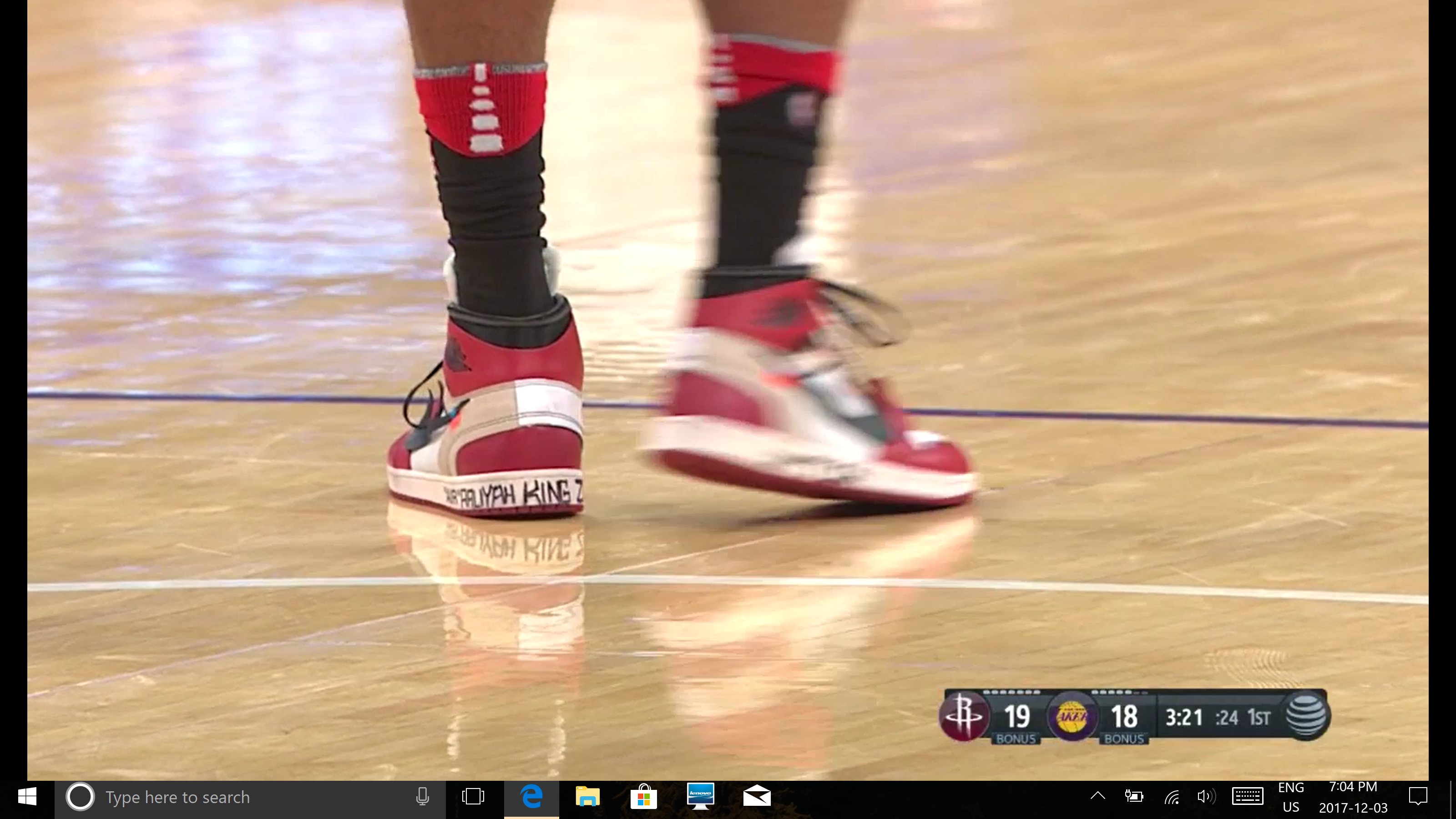
Task: Click the Lakers logo on scoreboard
Action: point(1072,717)
